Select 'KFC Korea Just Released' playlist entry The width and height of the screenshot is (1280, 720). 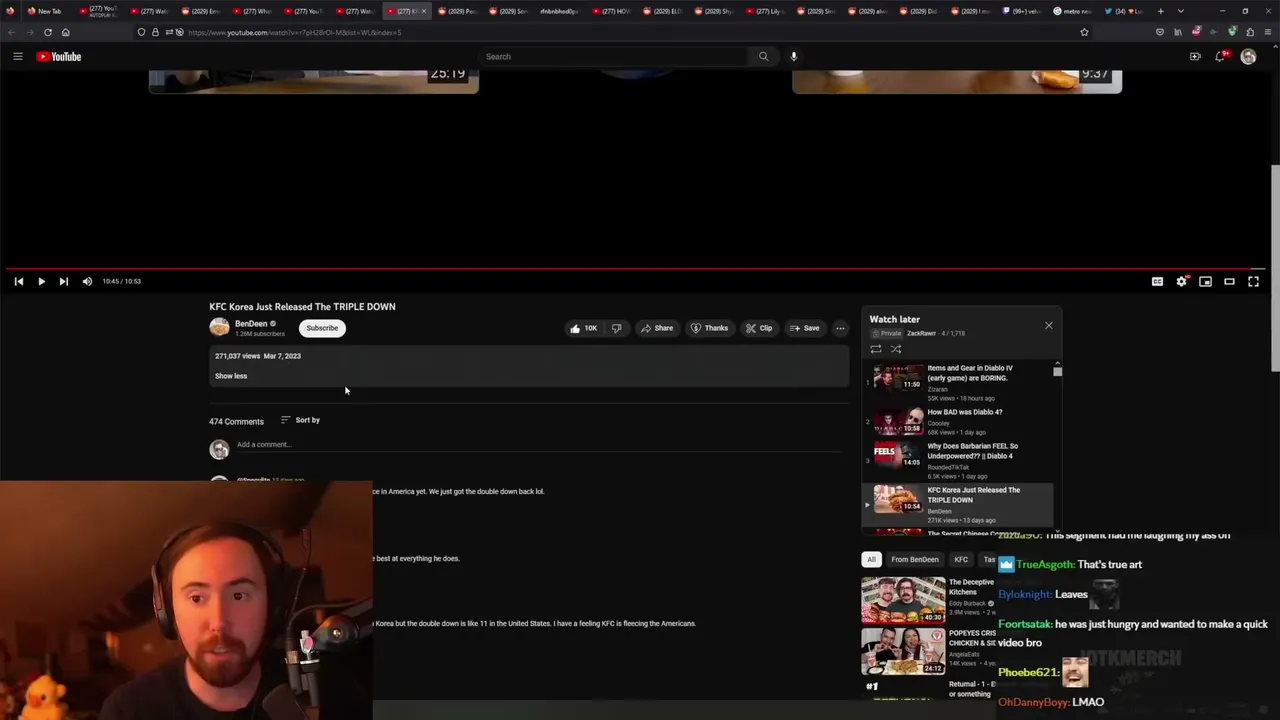click(957, 504)
